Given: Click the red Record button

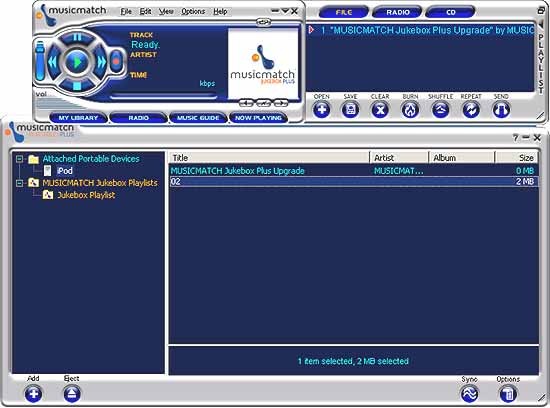Looking at the screenshot, I should (116, 61).
